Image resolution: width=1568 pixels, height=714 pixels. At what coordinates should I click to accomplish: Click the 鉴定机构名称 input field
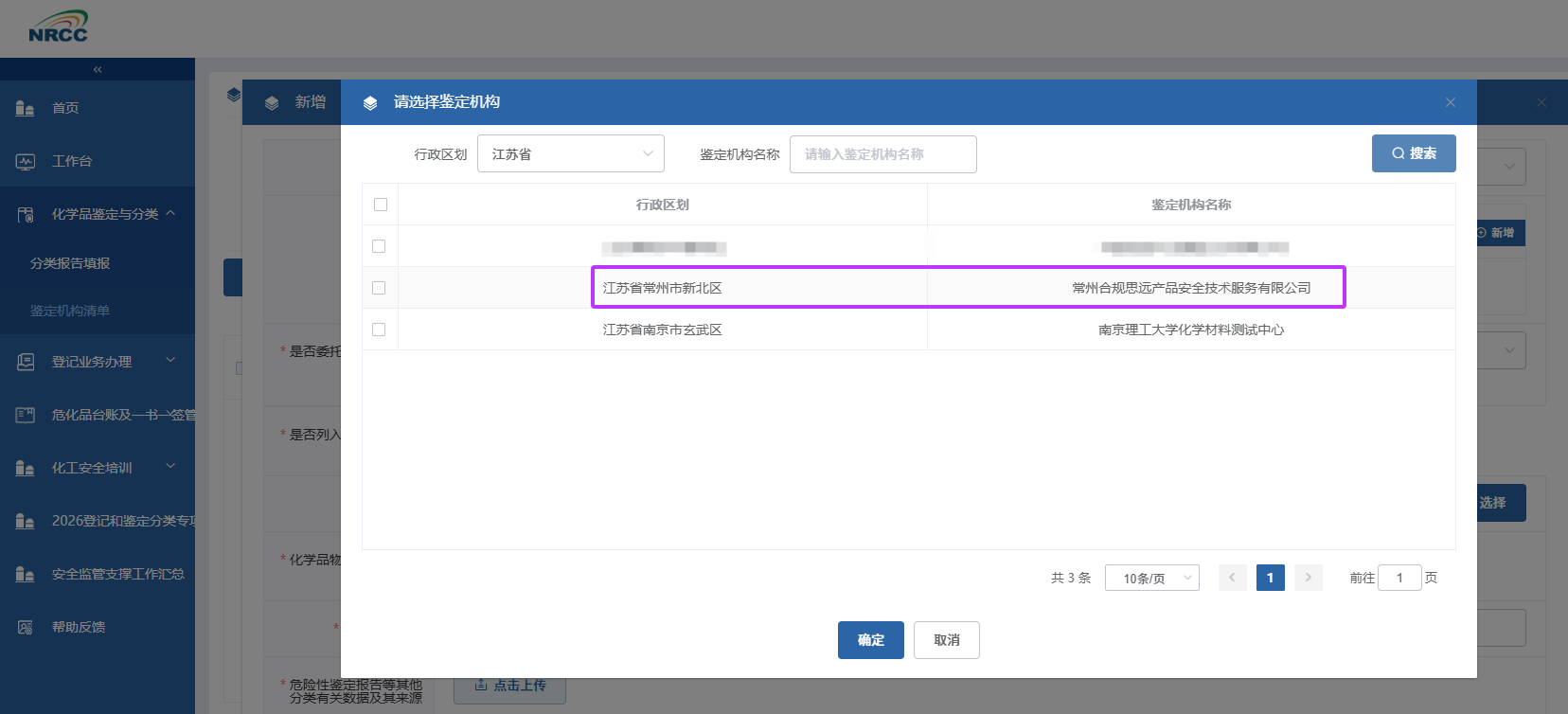[882, 154]
